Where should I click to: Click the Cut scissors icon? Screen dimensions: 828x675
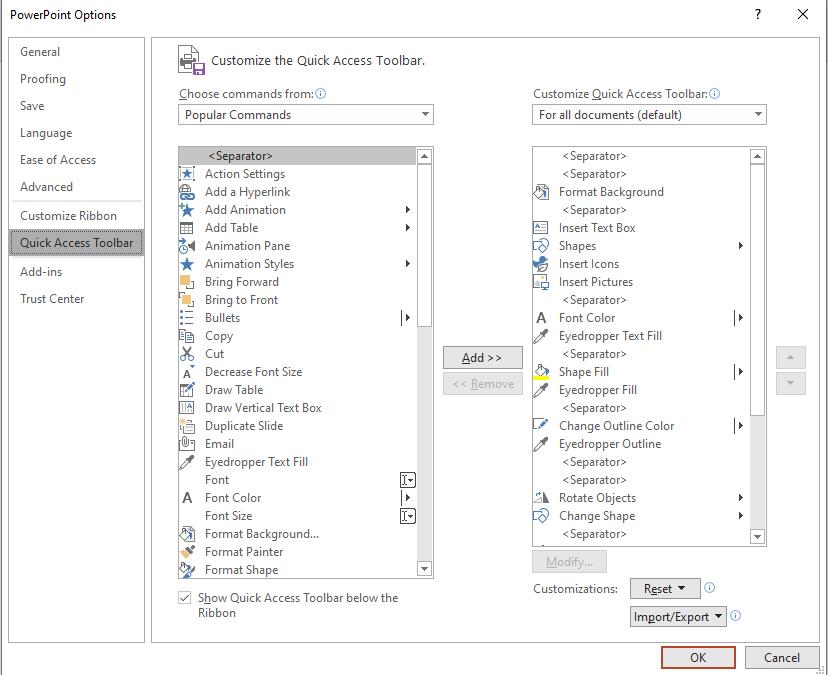click(187, 354)
